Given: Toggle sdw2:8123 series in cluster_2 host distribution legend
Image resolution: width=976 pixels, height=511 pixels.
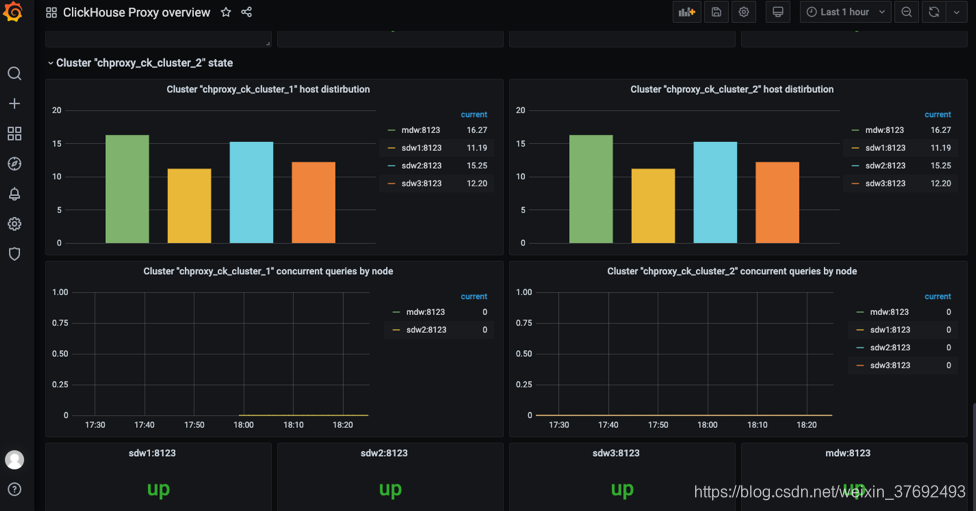Looking at the screenshot, I should click(x=885, y=166).
